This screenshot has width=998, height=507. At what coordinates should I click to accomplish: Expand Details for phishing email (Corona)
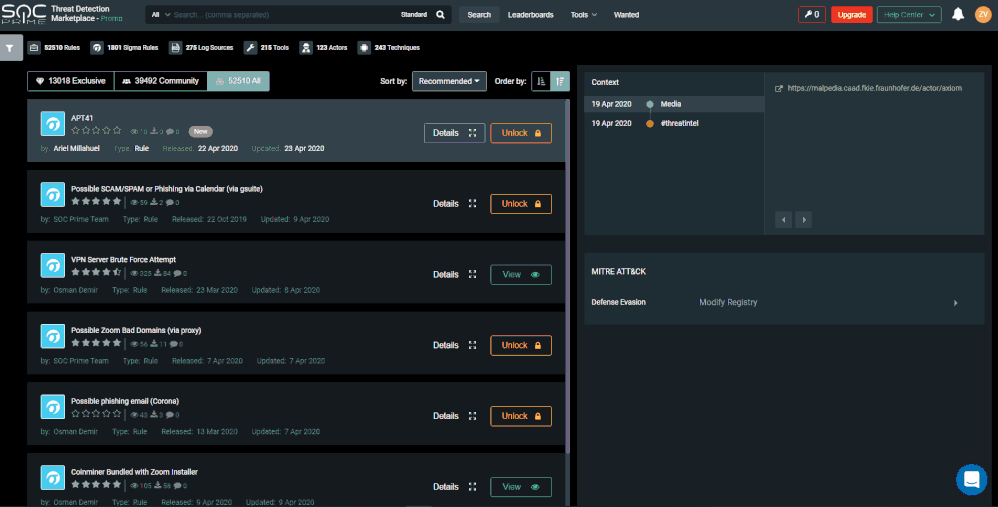pos(454,416)
